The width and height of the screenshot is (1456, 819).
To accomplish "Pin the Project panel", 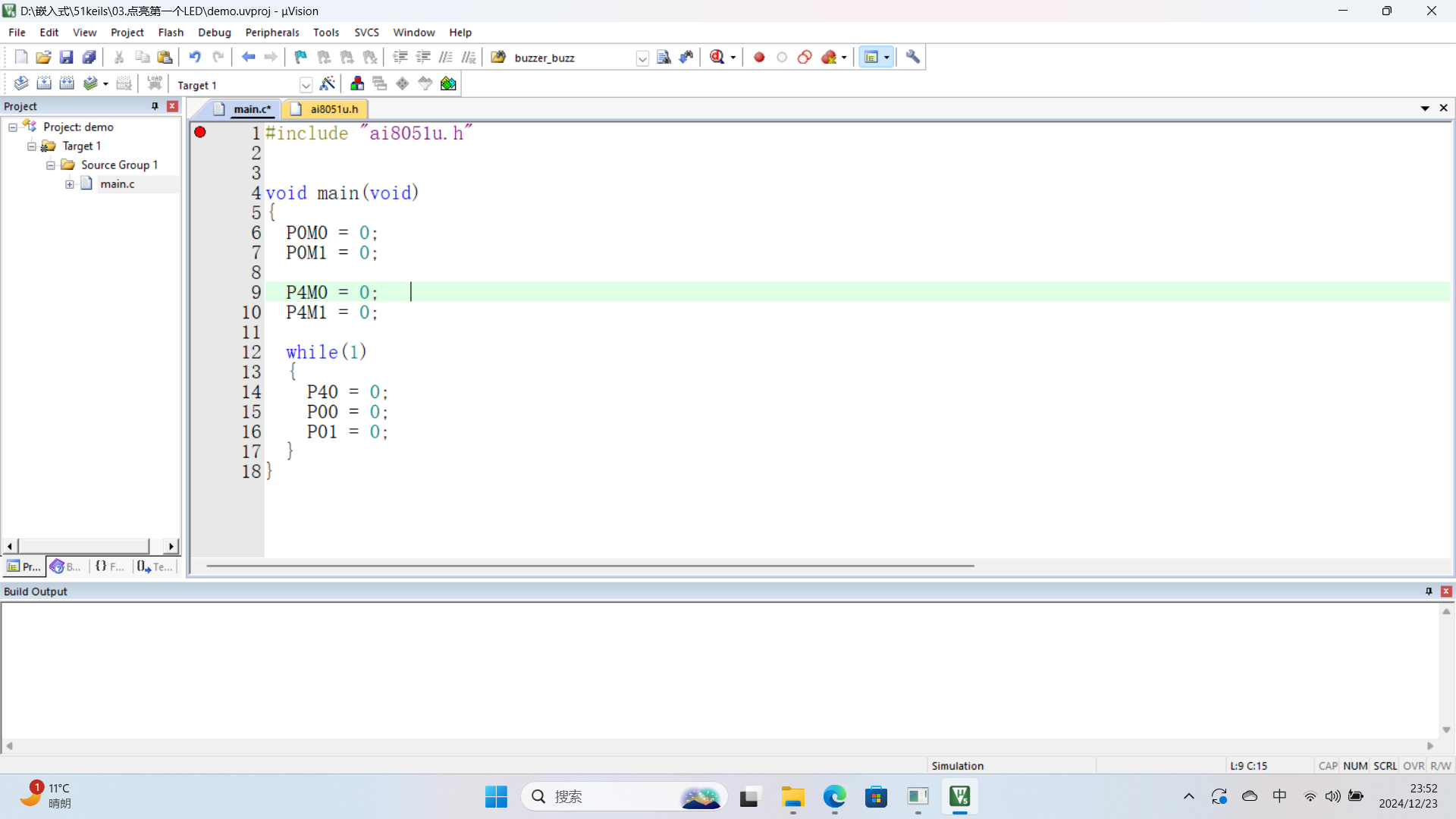I will tap(155, 106).
